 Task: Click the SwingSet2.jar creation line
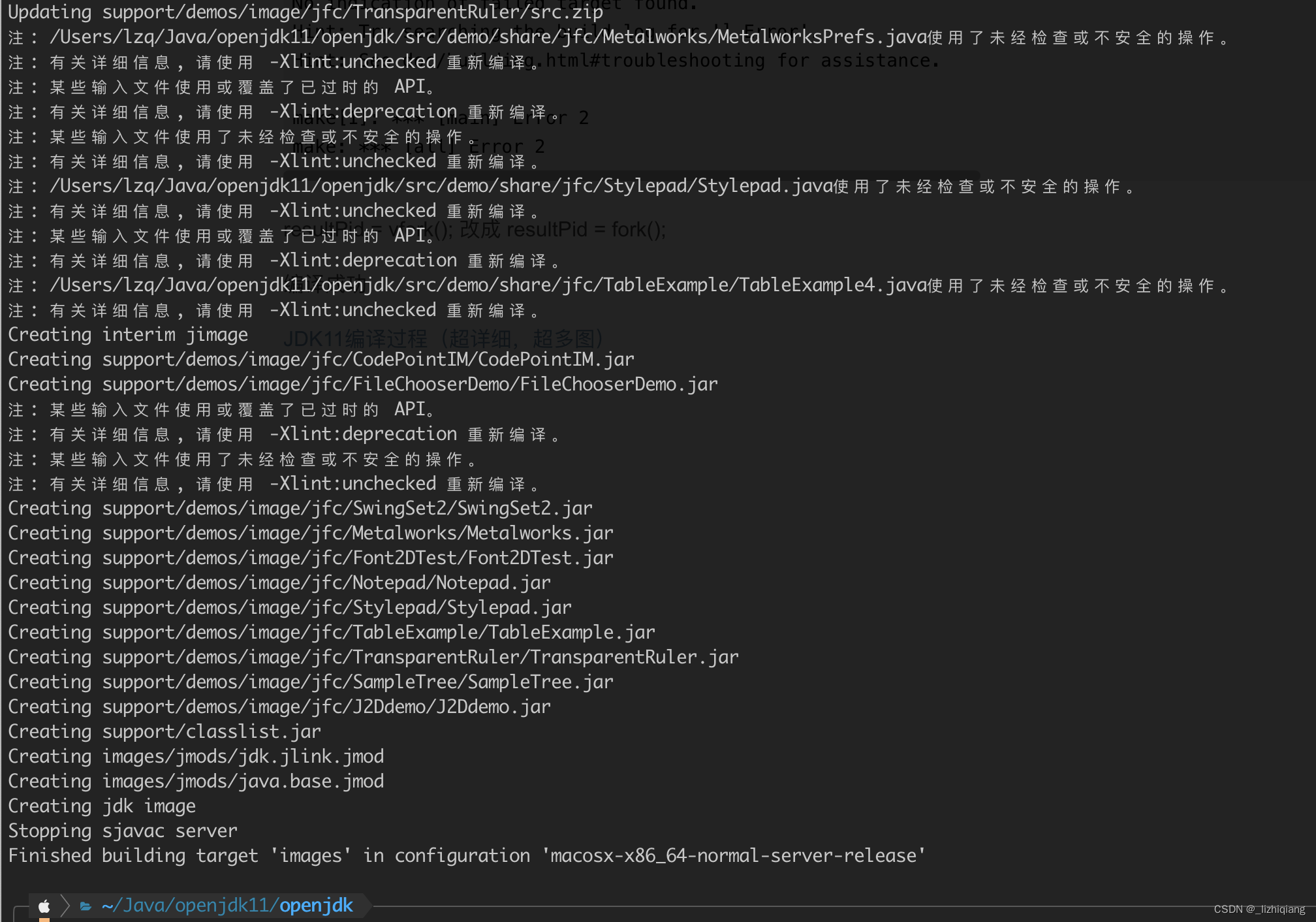click(300, 508)
